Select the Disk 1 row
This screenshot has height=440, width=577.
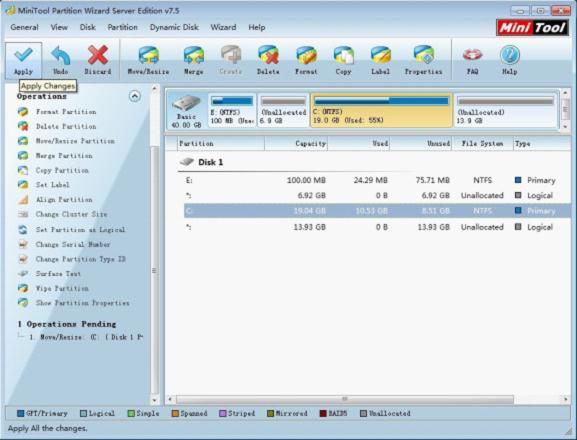374,162
